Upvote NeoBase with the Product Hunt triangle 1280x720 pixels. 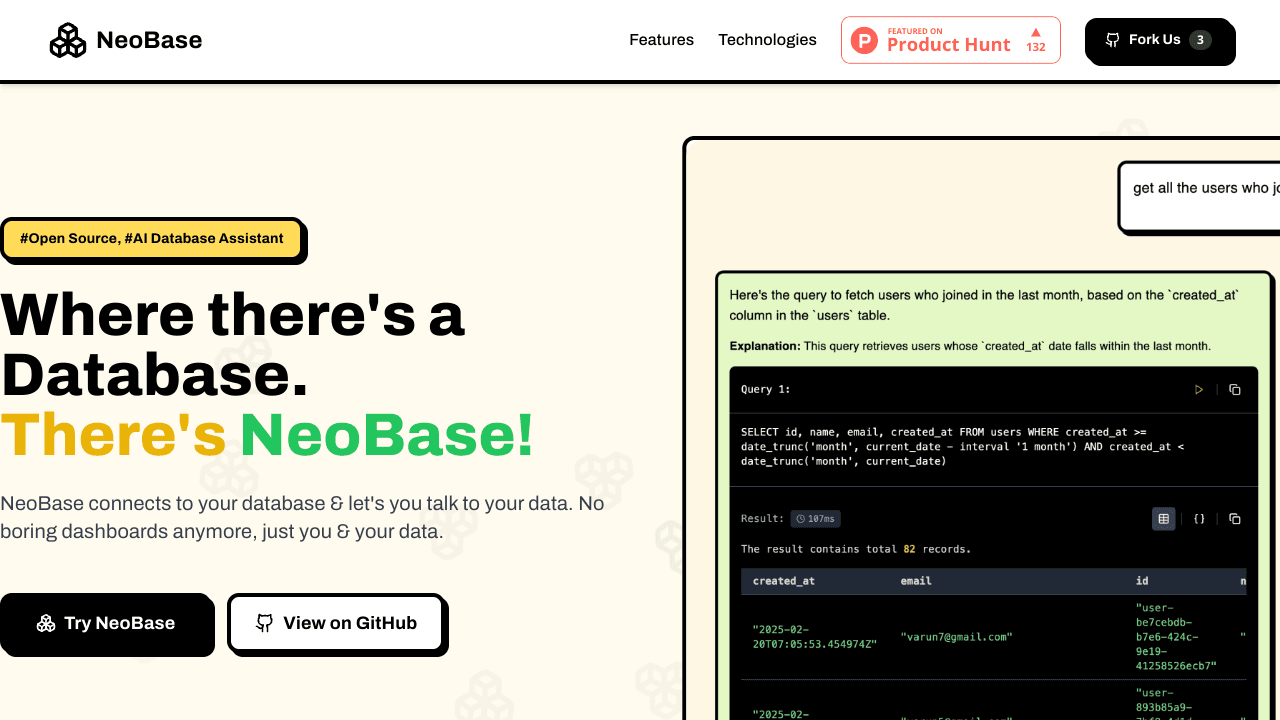click(1034, 33)
